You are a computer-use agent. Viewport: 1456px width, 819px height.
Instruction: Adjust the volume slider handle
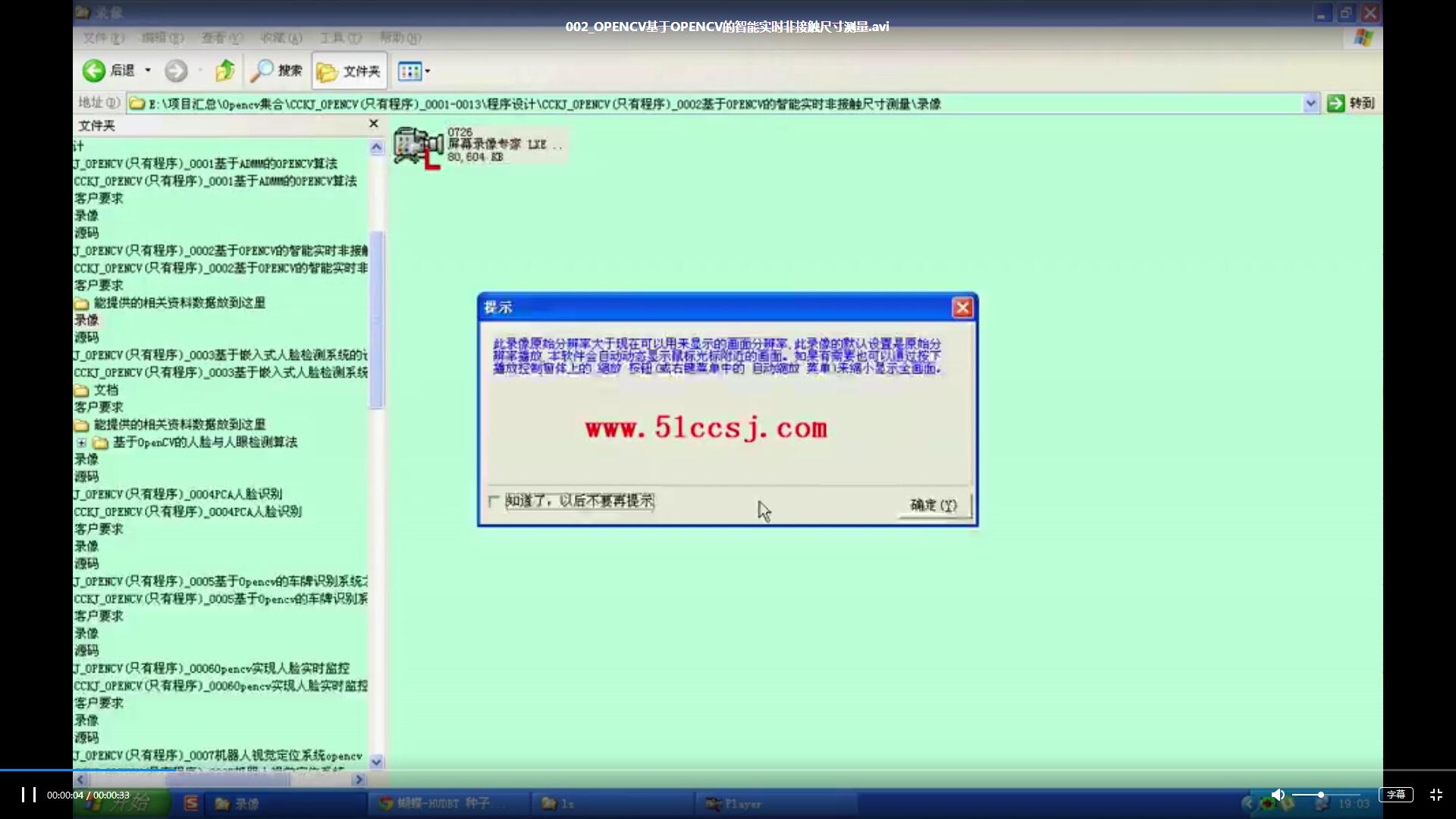click(x=1320, y=795)
